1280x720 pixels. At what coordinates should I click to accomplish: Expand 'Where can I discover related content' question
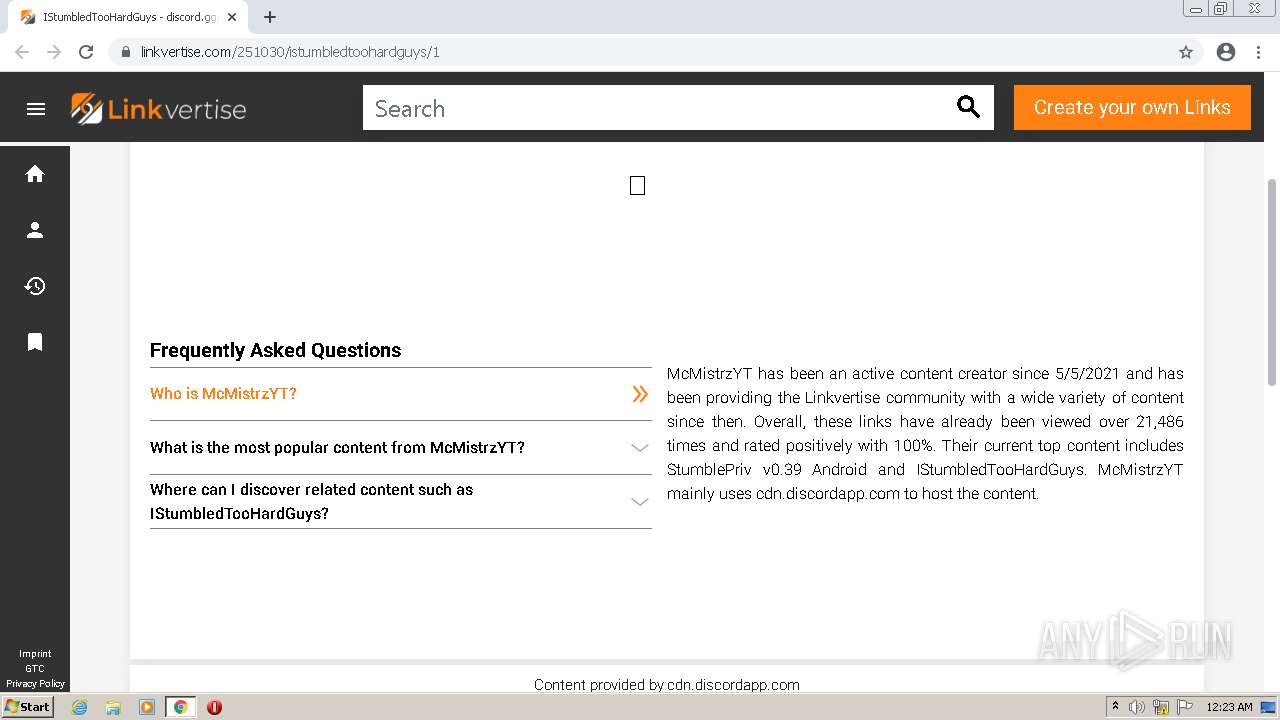(400, 502)
